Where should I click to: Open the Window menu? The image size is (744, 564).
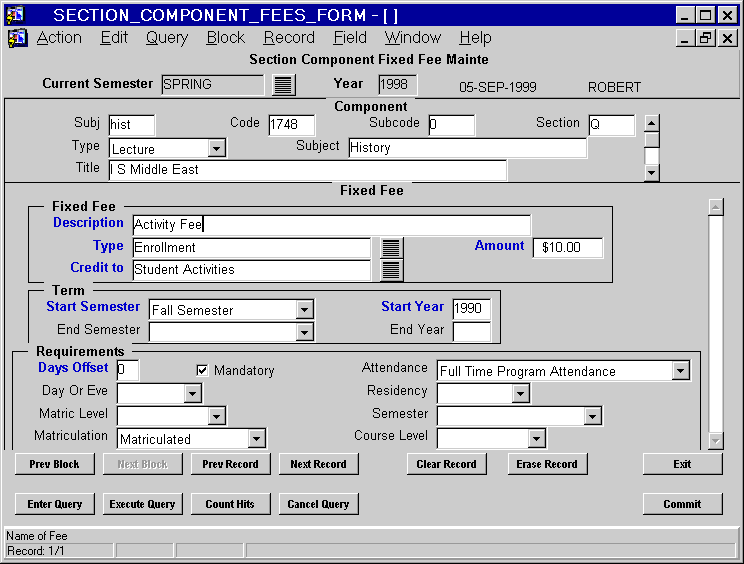413,37
